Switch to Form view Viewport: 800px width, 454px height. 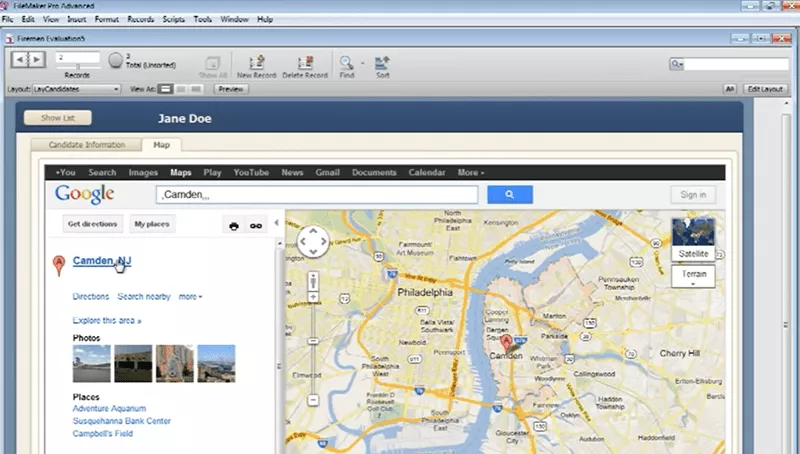click(x=165, y=89)
